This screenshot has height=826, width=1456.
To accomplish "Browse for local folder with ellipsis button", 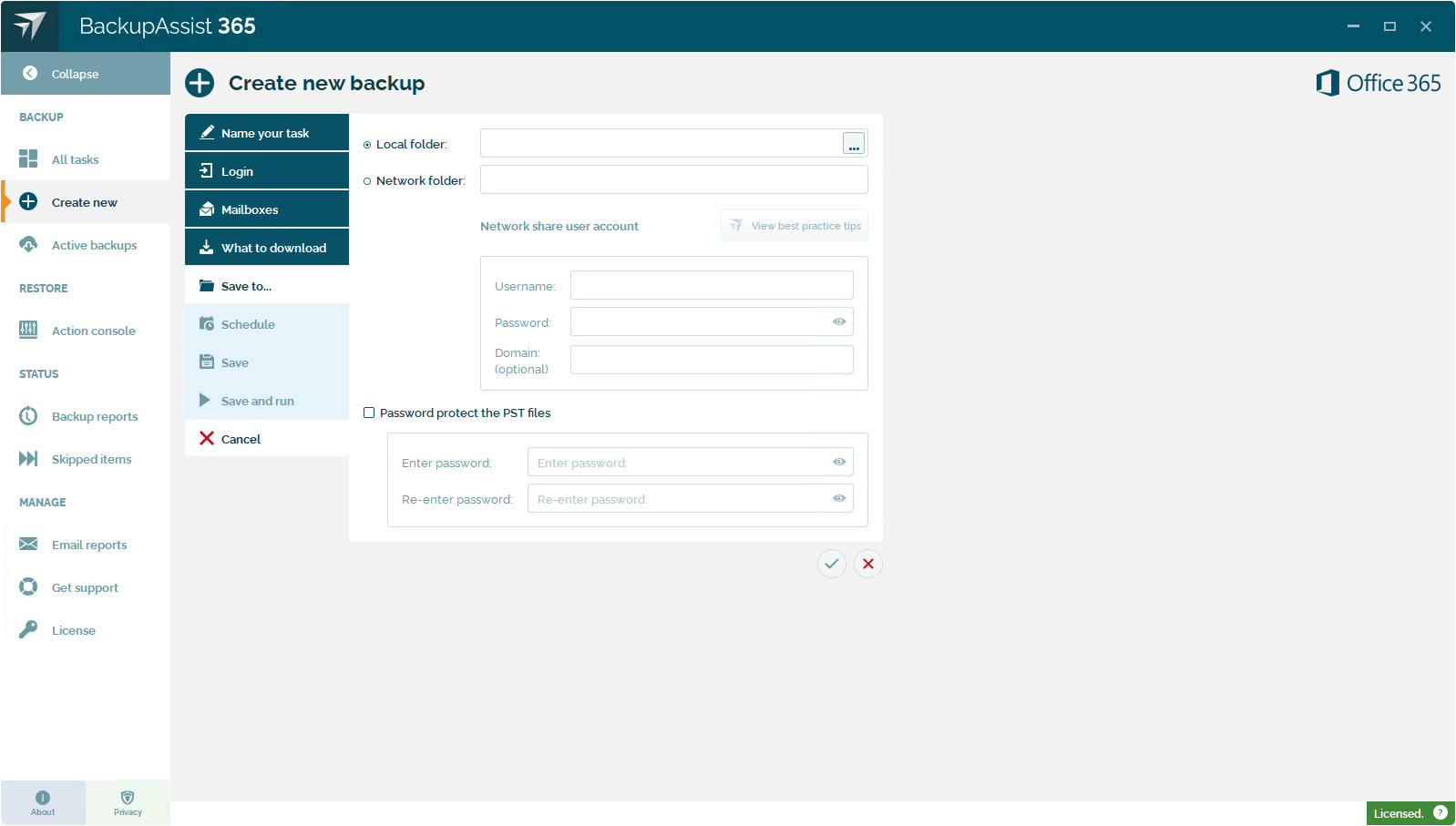I will click(x=854, y=144).
